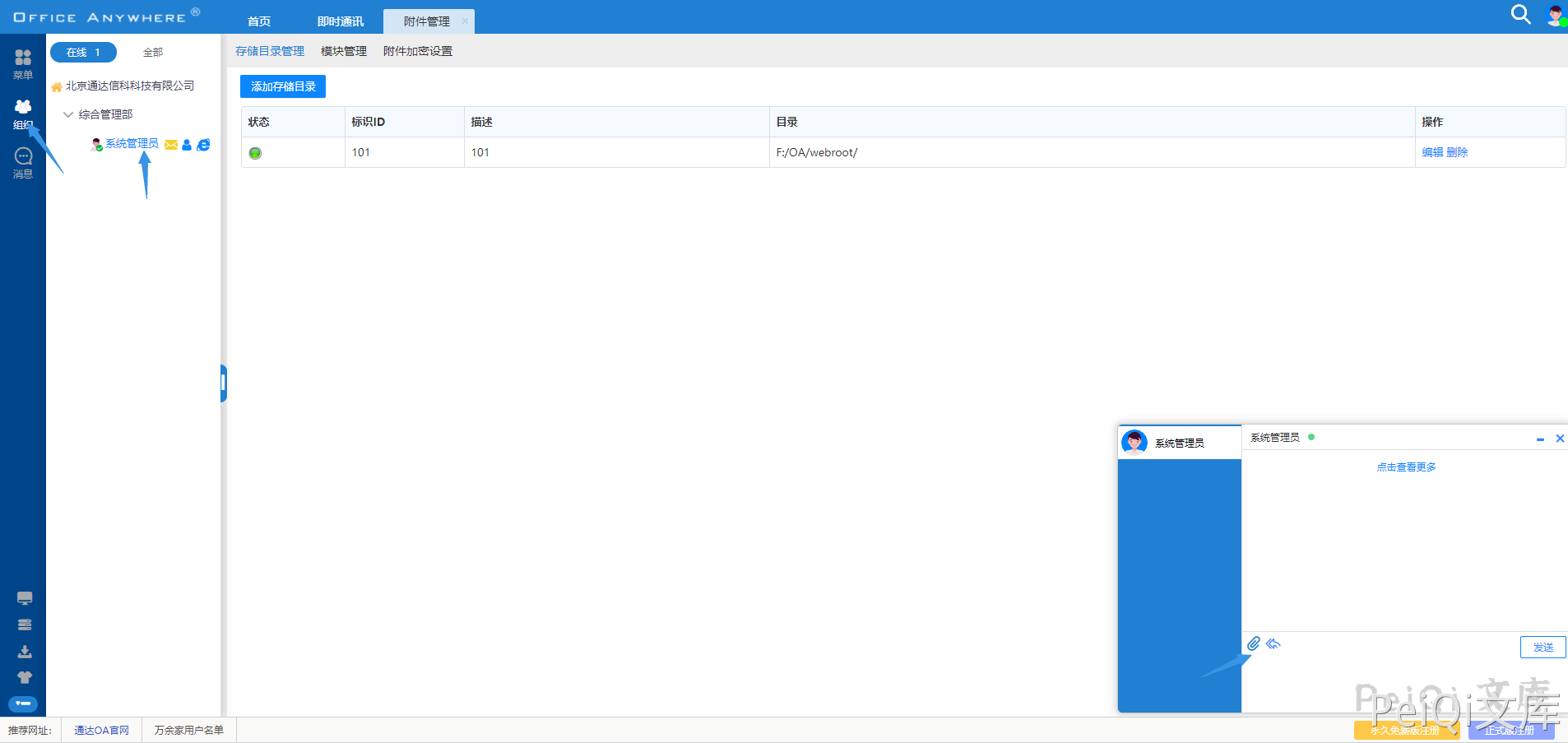Open the search magnifier in top bar
This screenshot has height=743, width=1568.
[x=1521, y=14]
